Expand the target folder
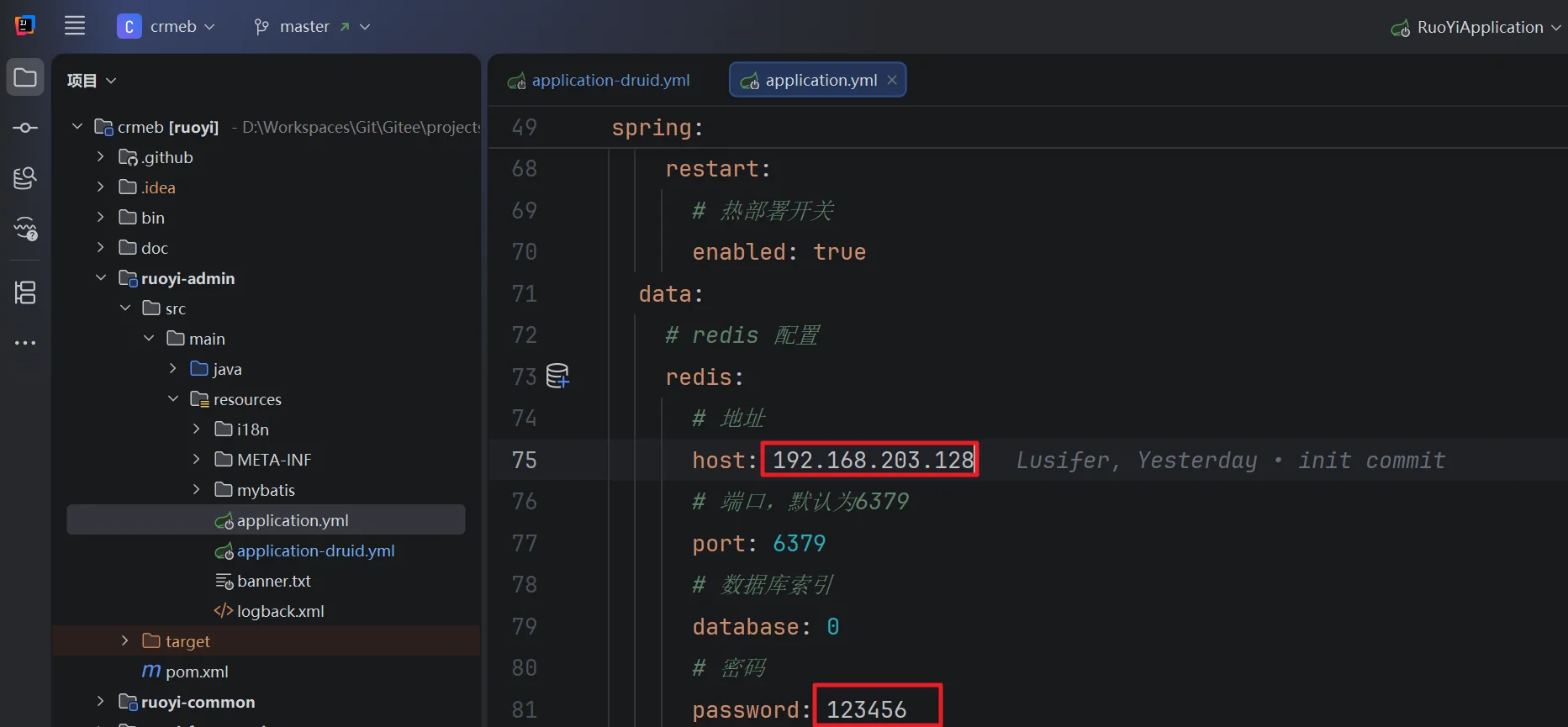Viewport: 1568px width, 727px height. (x=125, y=641)
